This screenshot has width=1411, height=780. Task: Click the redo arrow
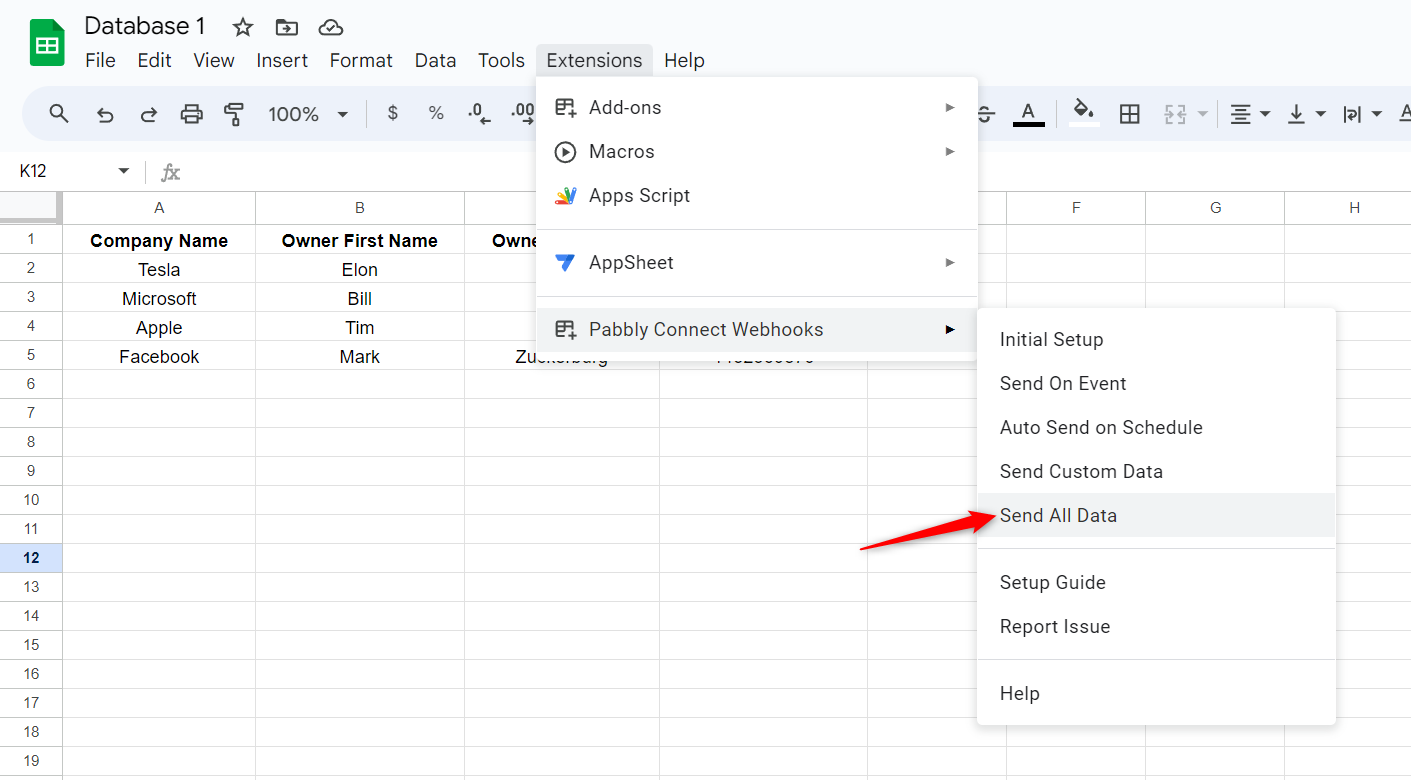[148, 114]
